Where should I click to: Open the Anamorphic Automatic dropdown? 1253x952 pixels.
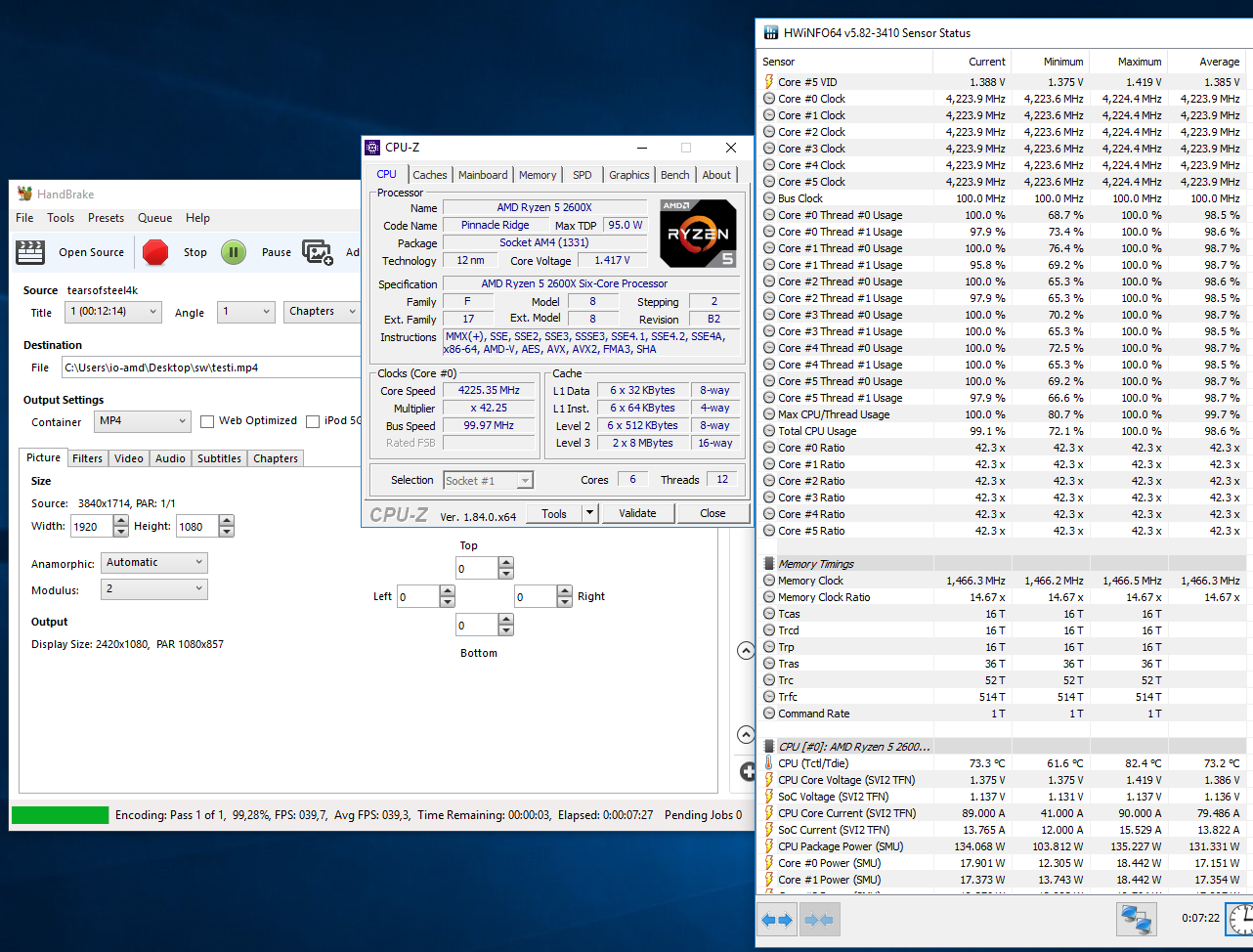[x=154, y=563]
